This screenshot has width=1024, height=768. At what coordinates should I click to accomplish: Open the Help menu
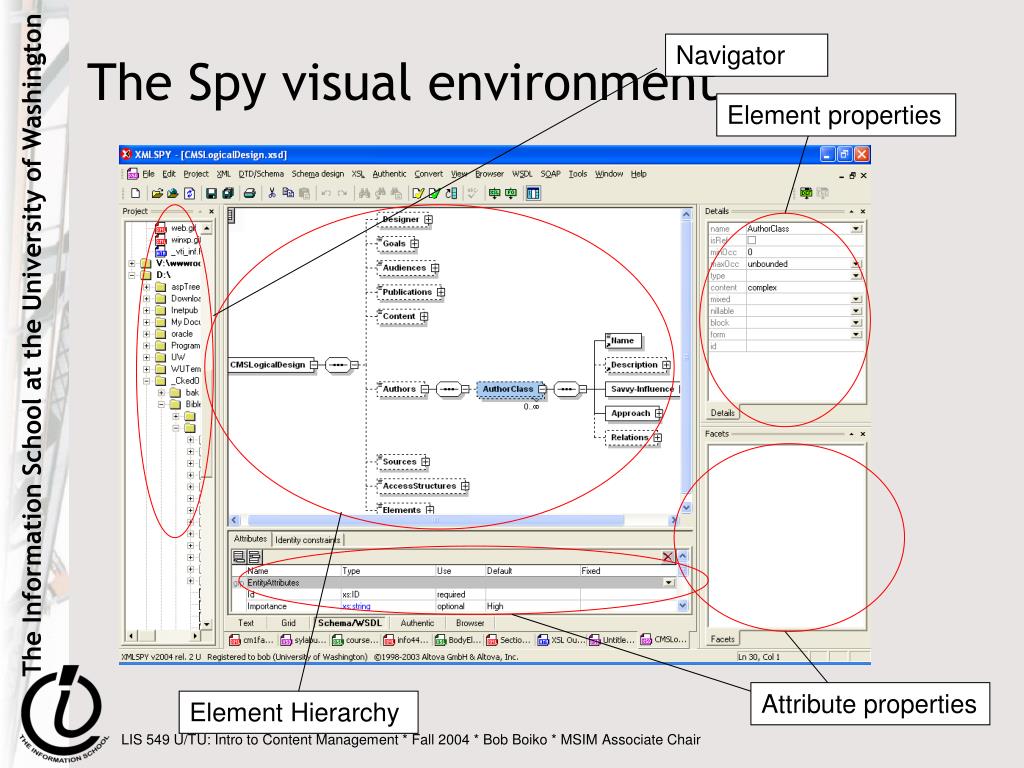point(639,174)
